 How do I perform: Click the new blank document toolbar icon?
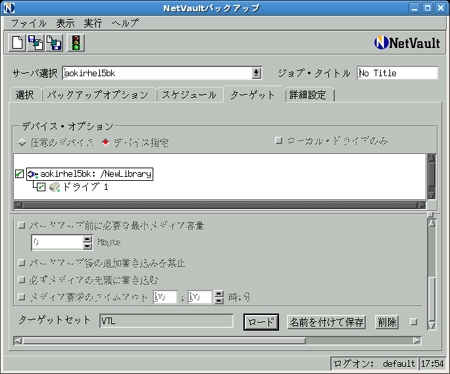17,43
